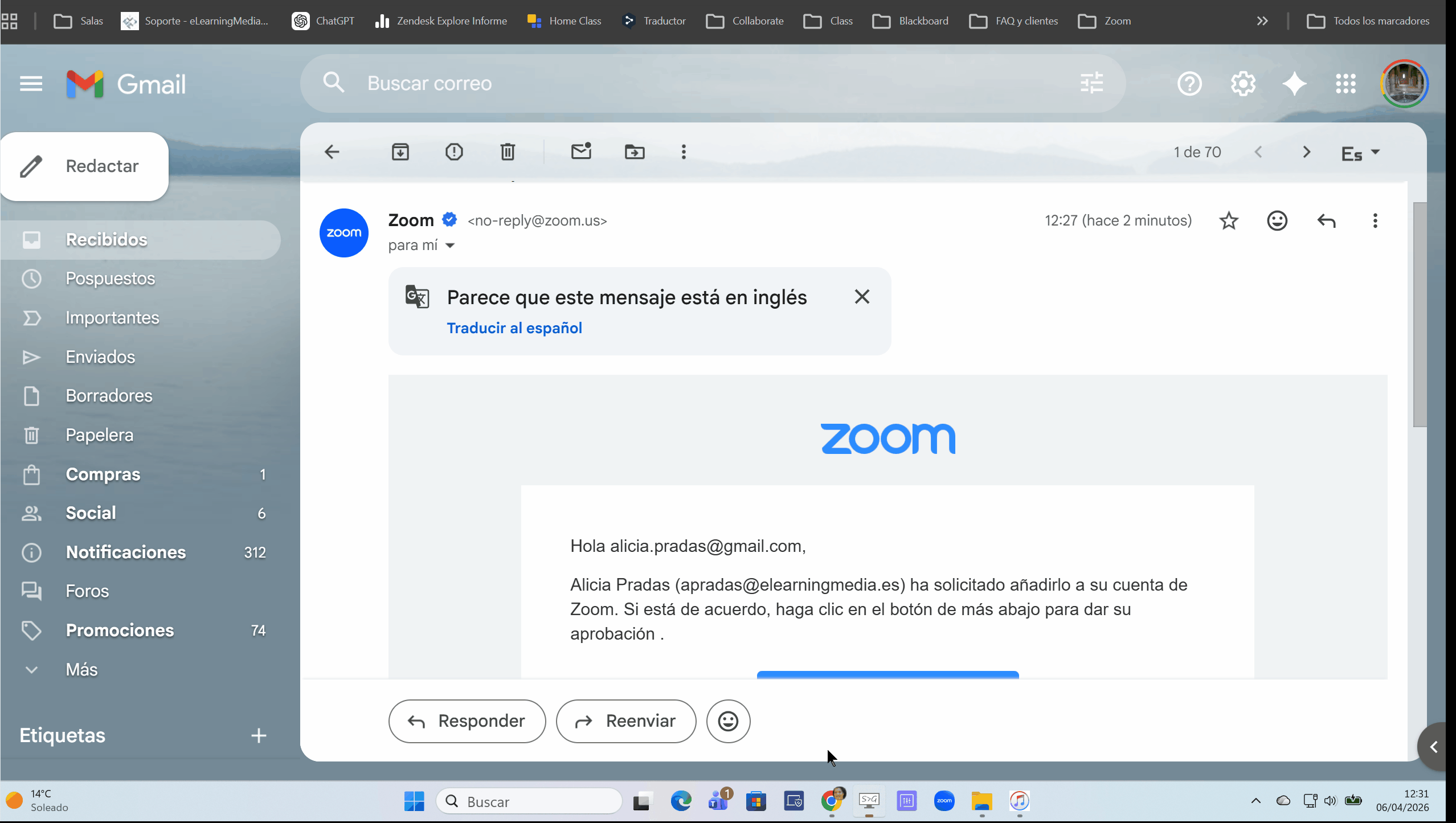The image size is (1456, 823).
Task: Star the Zoom message
Action: click(1229, 220)
